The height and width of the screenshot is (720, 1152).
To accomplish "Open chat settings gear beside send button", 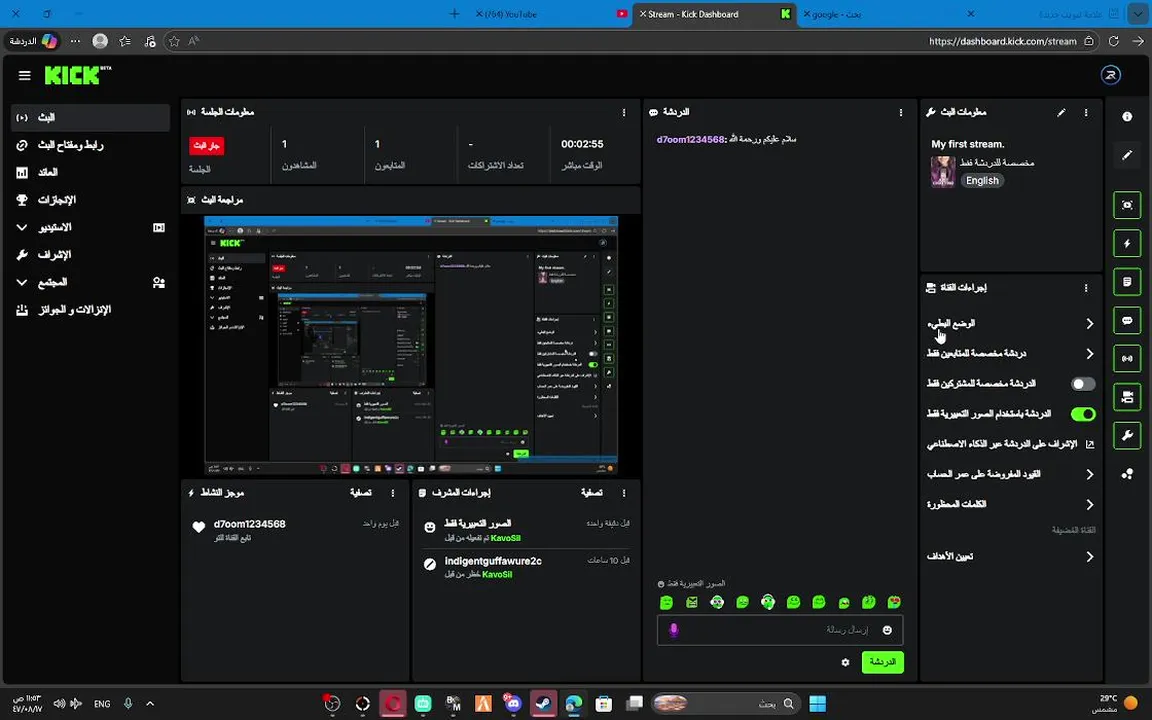I will (846, 663).
